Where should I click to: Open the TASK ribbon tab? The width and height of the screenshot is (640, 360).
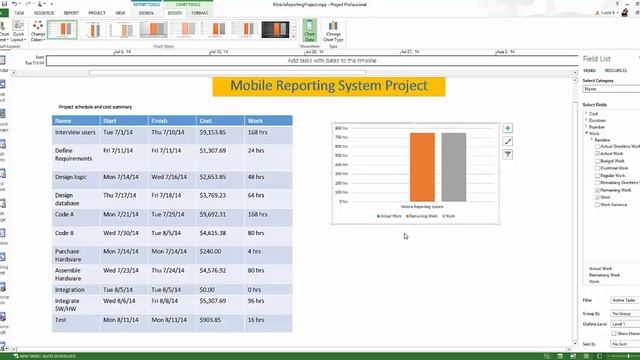coord(19,13)
